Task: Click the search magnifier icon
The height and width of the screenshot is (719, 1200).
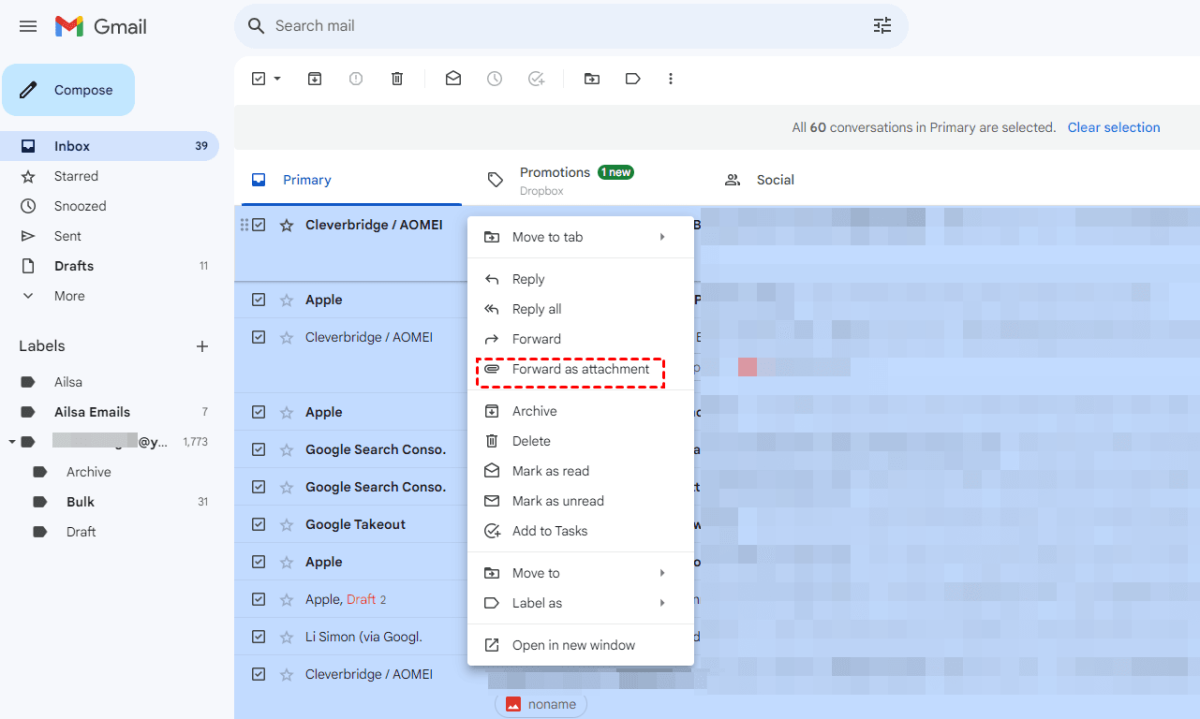Action: click(x=256, y=26)
